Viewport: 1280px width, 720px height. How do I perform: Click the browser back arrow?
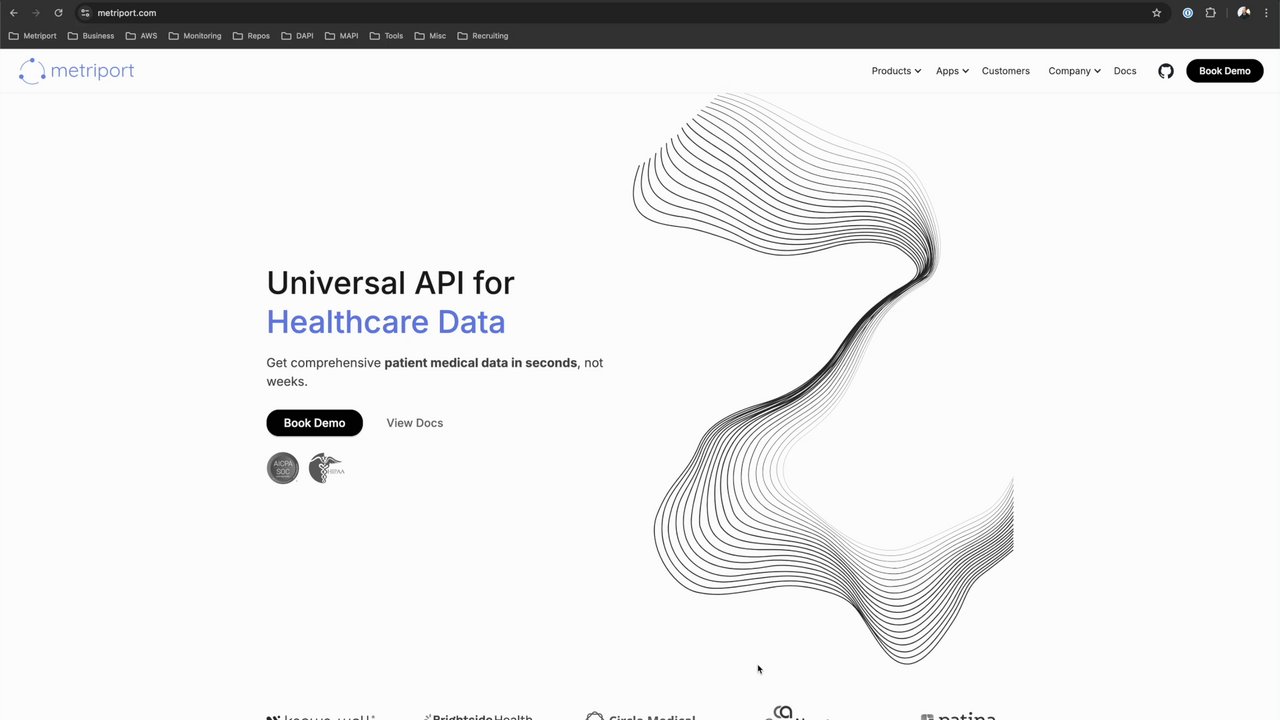click(x=14, y=13)
